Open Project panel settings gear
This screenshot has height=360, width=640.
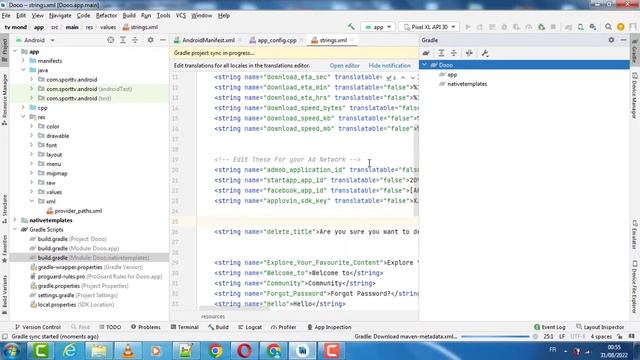click(150, 40)
